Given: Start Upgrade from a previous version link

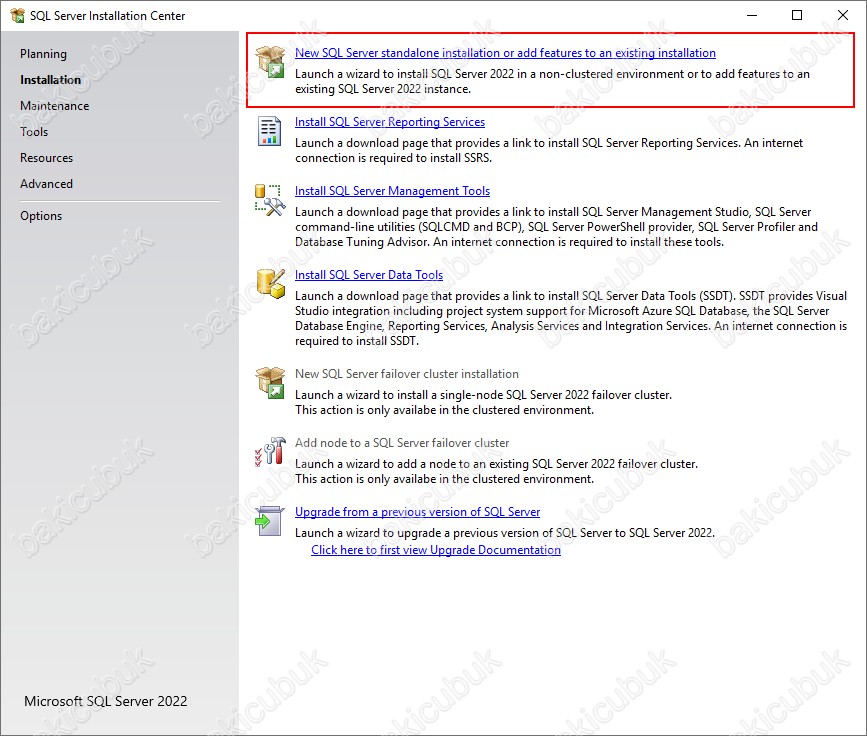Looking at the screenshot, I should (x=417, y=512).
